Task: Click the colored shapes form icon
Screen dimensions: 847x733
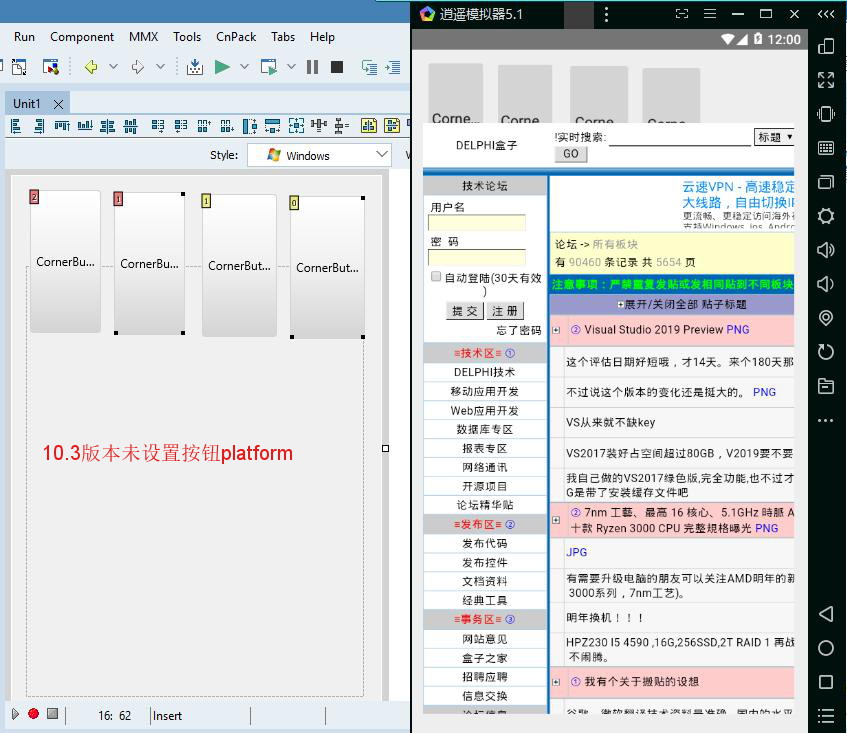Action: tap(51, 67)
